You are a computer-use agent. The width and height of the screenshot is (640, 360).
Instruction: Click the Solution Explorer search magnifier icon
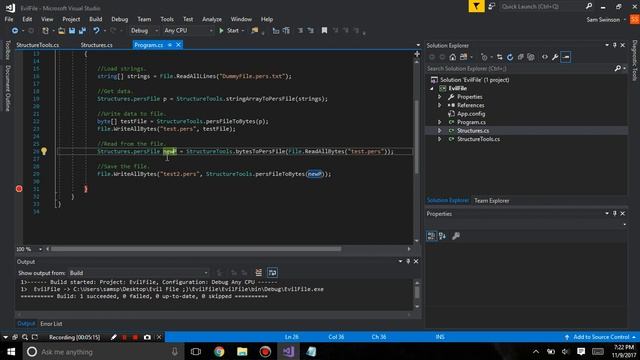[618, 69]
